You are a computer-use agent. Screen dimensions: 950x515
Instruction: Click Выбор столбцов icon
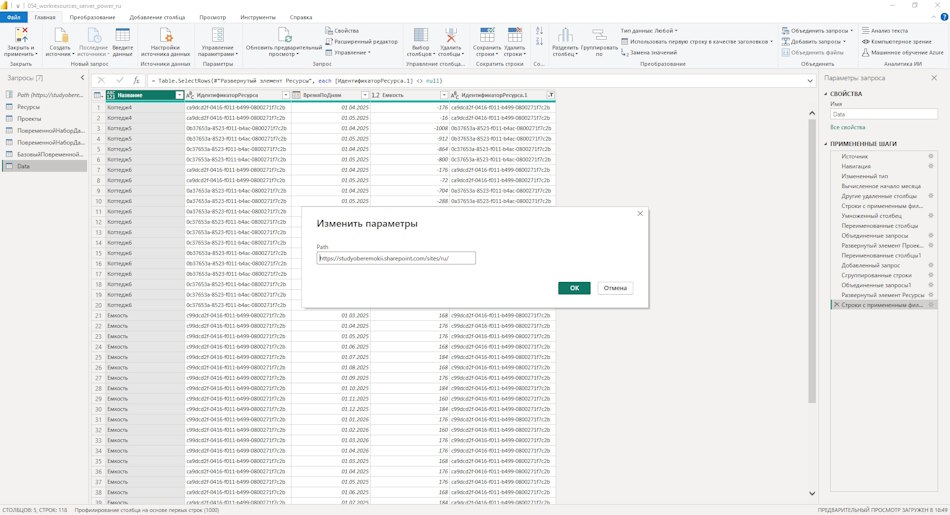[420, 35]
